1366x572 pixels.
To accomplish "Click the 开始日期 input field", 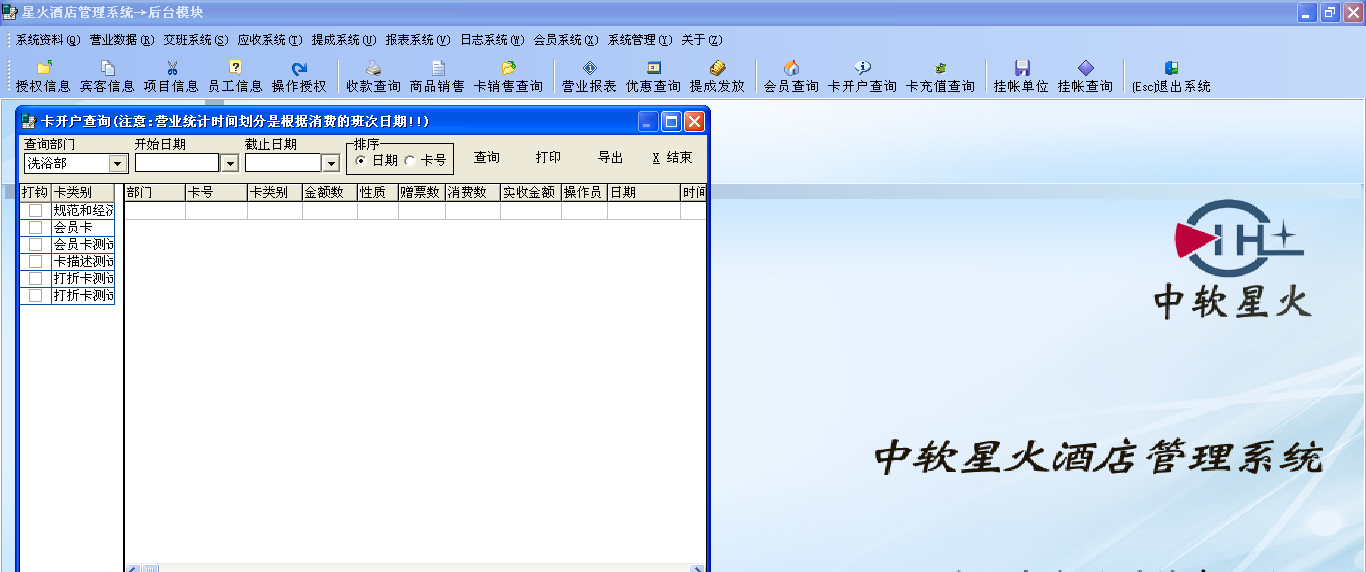I will (177, 163).
